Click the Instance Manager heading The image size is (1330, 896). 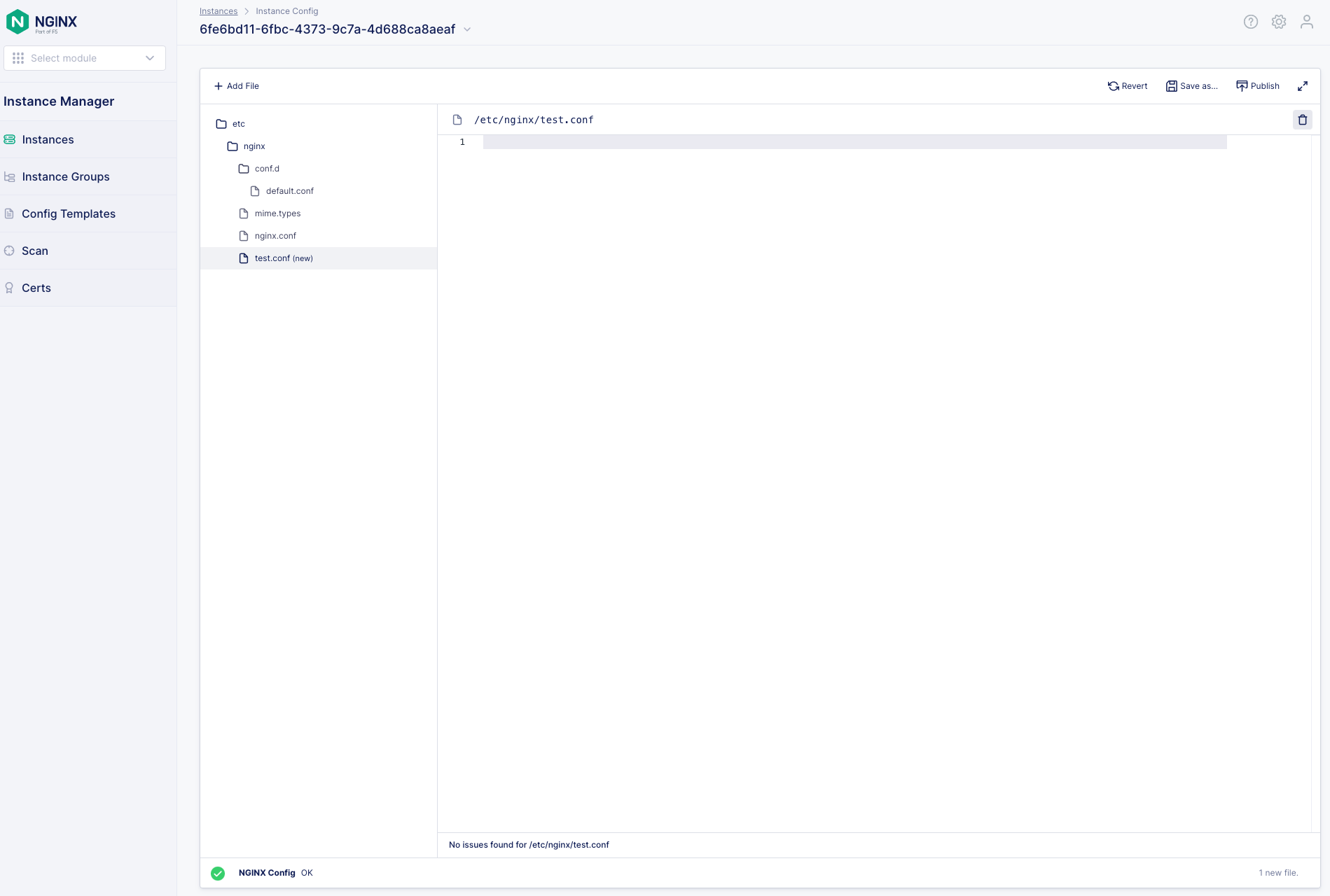coord(59,101)
